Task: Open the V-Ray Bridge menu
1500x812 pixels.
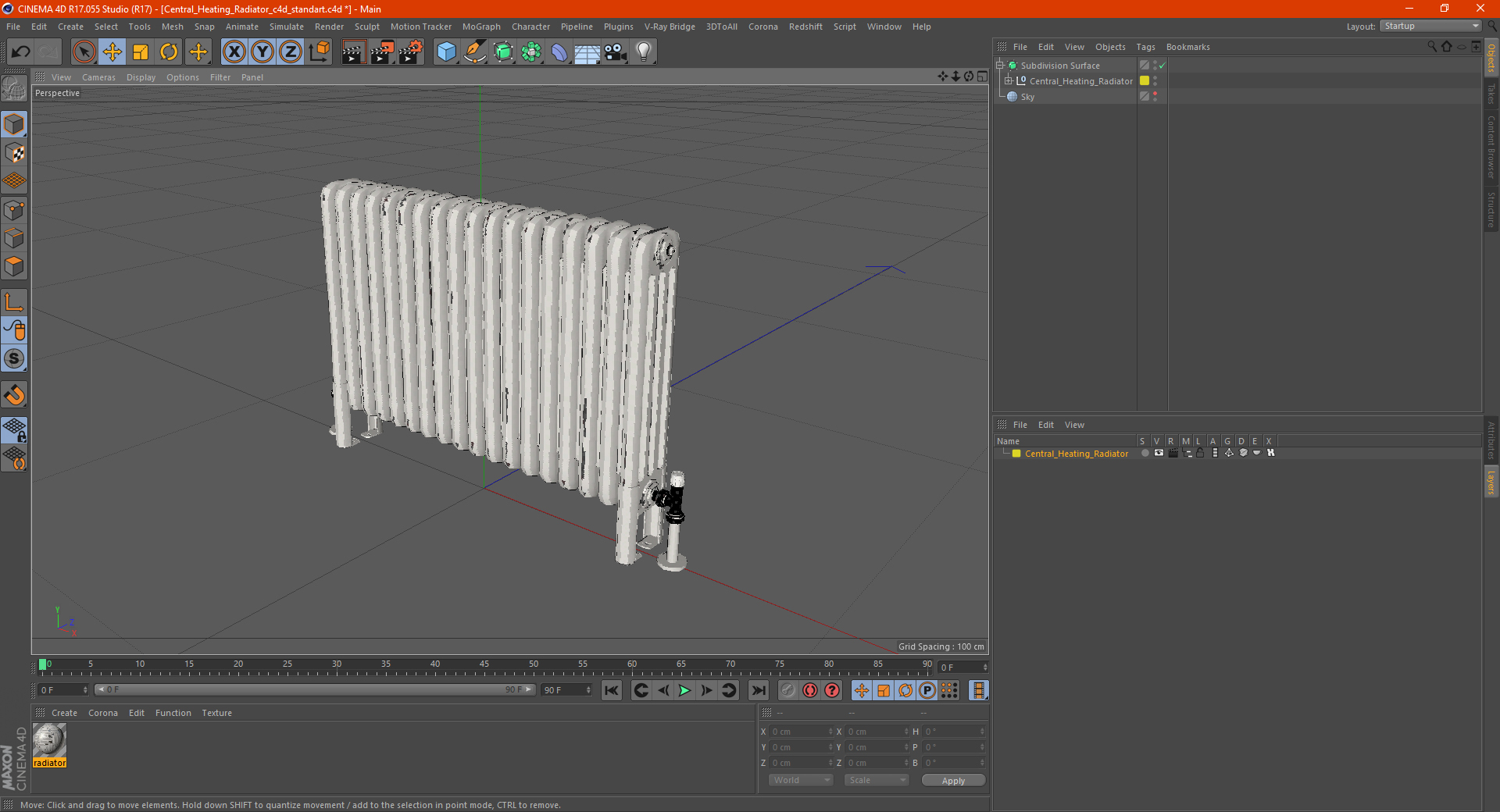Action: (670, 27)
